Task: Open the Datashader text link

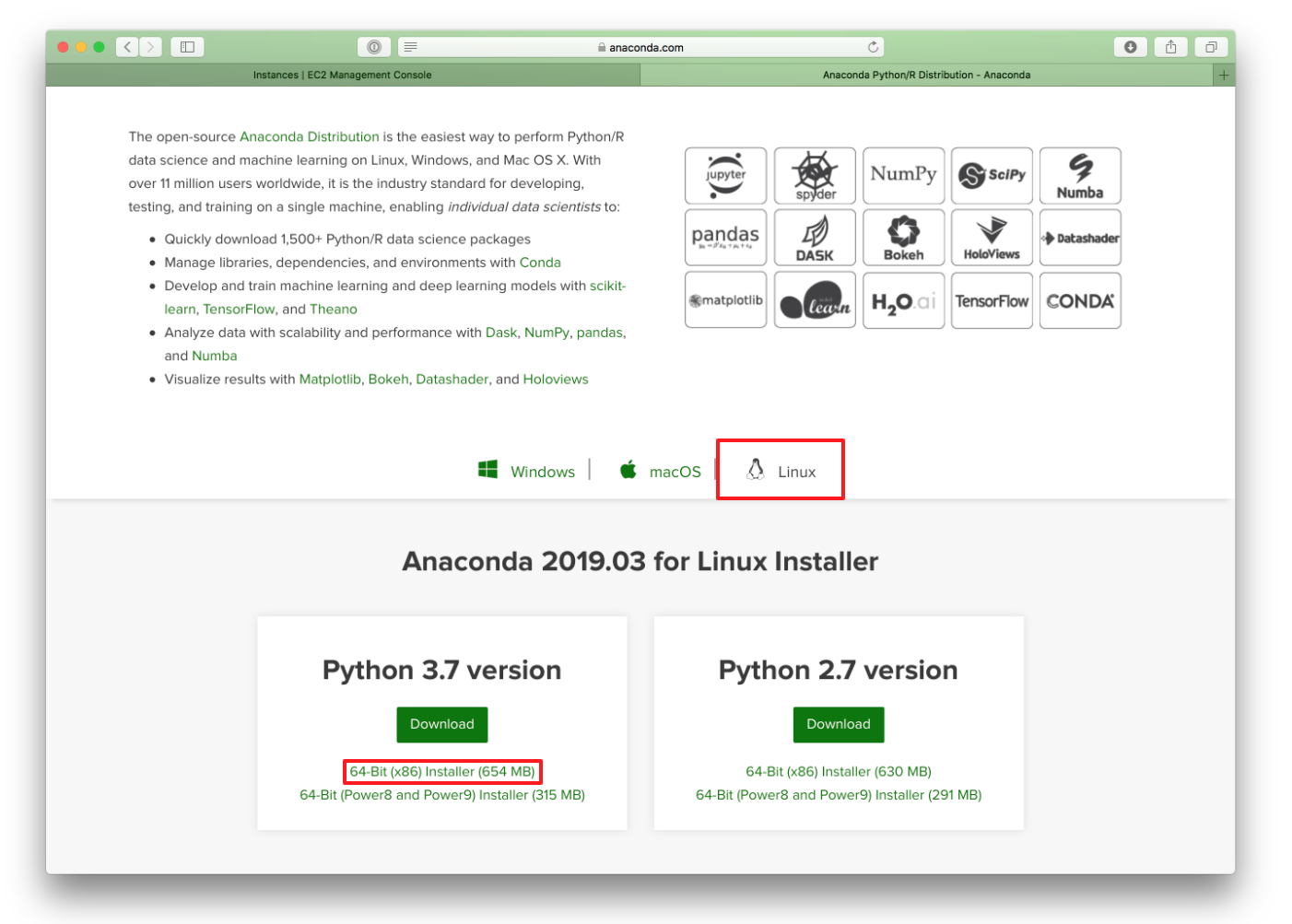Action: point(452,380)
